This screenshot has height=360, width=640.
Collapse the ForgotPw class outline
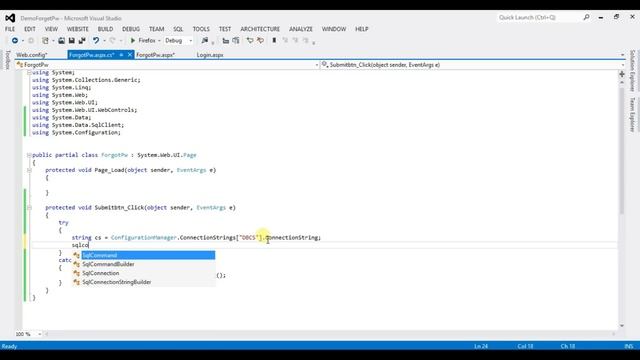pyautogui.click(x=29, y=155)
